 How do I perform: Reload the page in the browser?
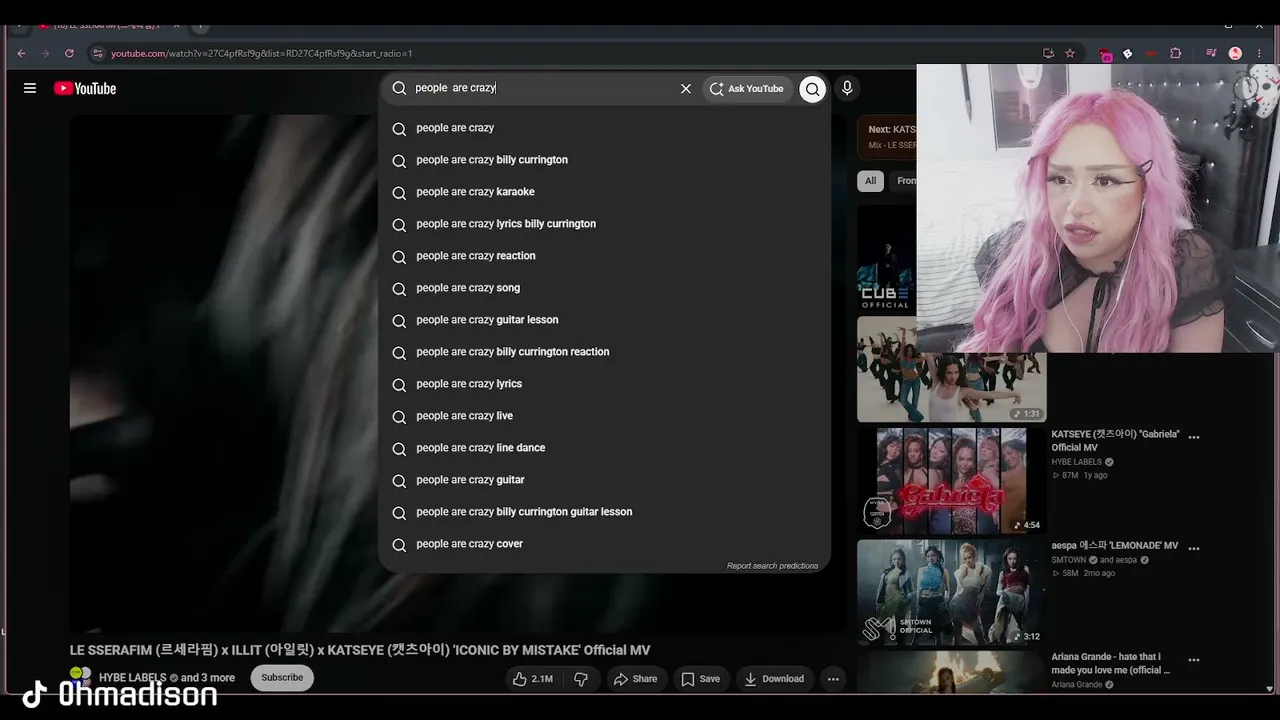click(x=69, y=53)
